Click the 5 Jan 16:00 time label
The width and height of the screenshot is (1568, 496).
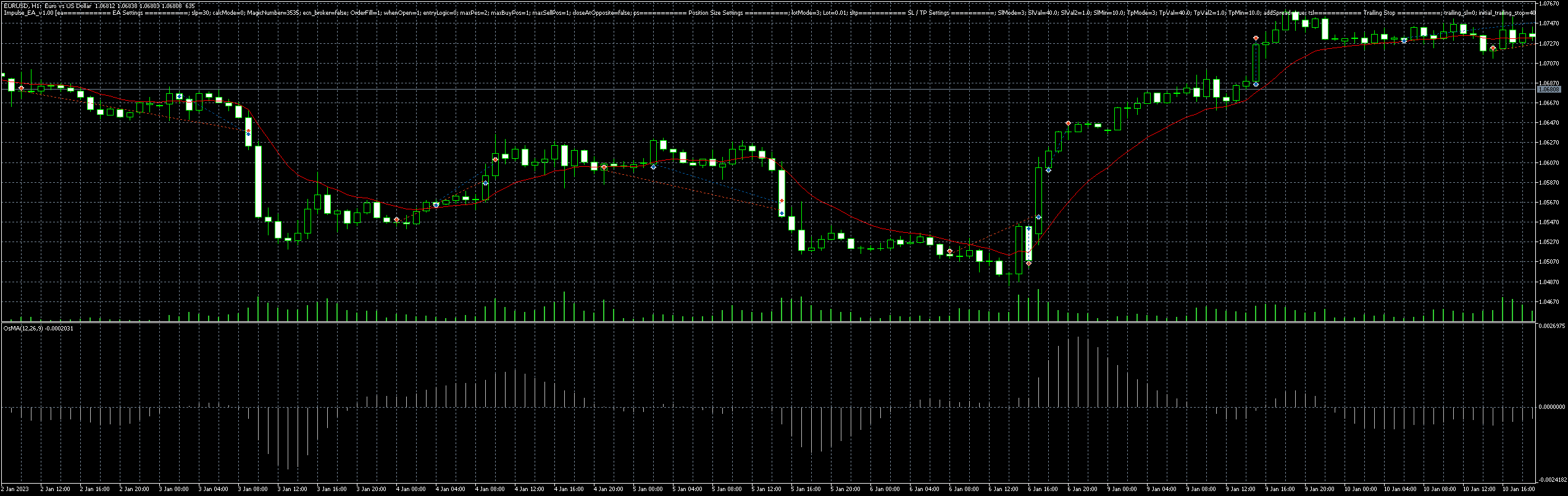pyautogui.click(x=806, y=489)
